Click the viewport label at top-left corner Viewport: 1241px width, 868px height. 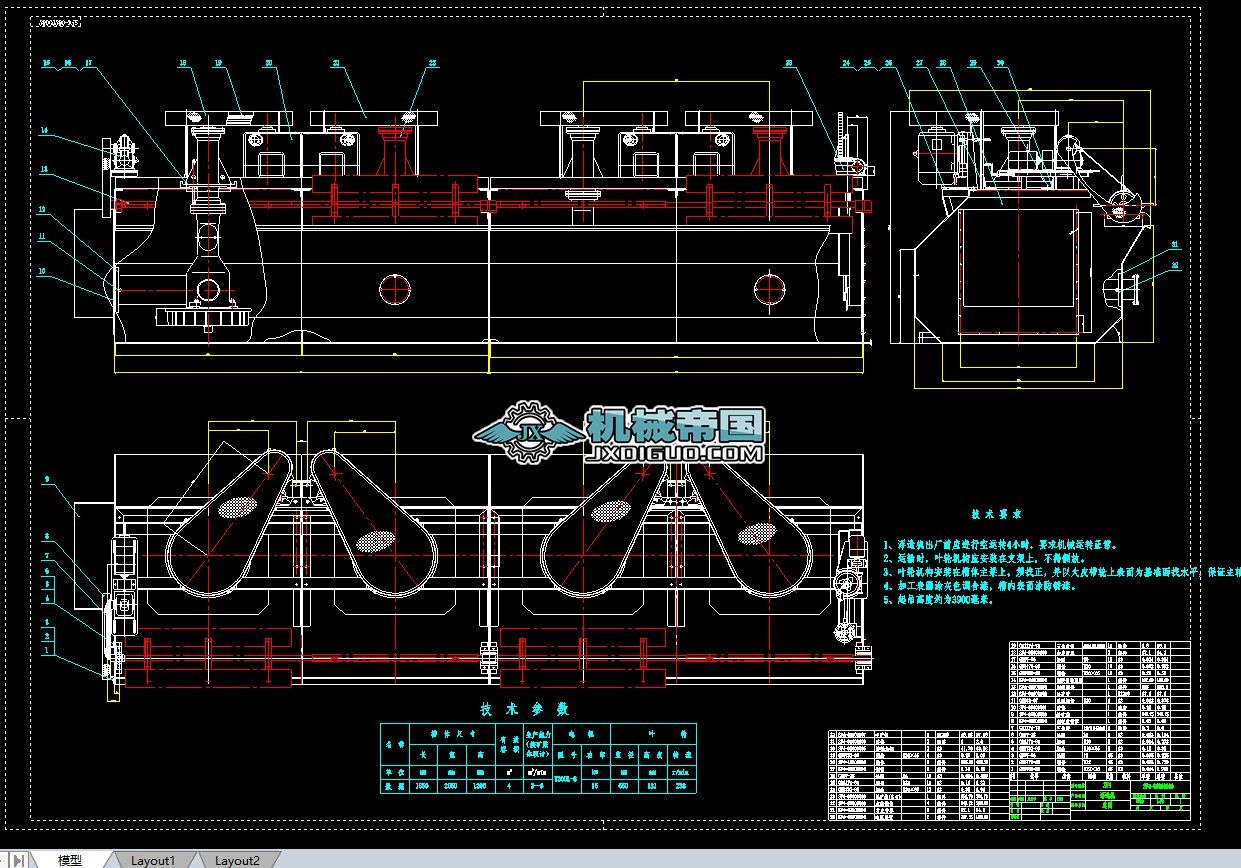60,20
